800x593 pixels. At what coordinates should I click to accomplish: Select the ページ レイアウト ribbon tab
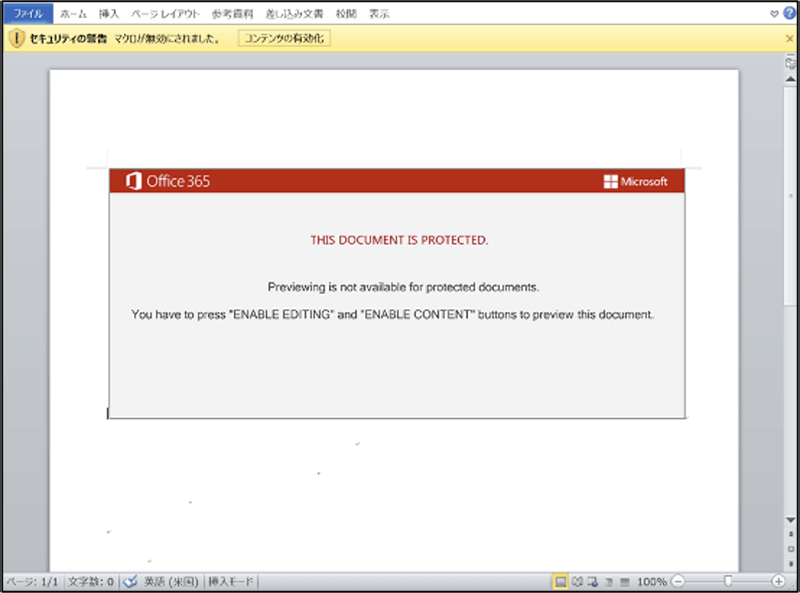click(x=165, y=14)
